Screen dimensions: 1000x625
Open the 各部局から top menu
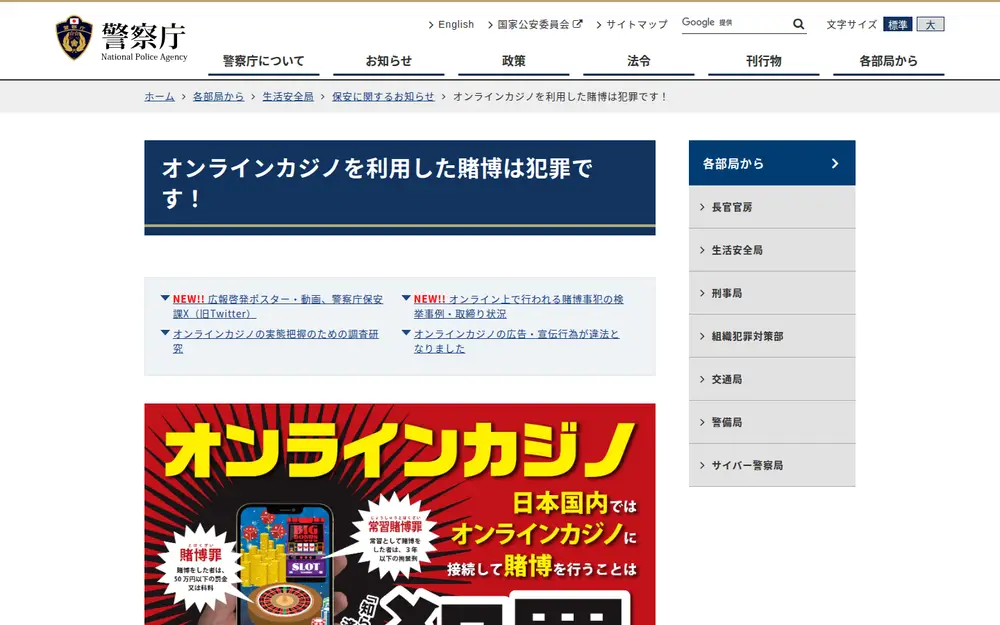coord(888,61)
